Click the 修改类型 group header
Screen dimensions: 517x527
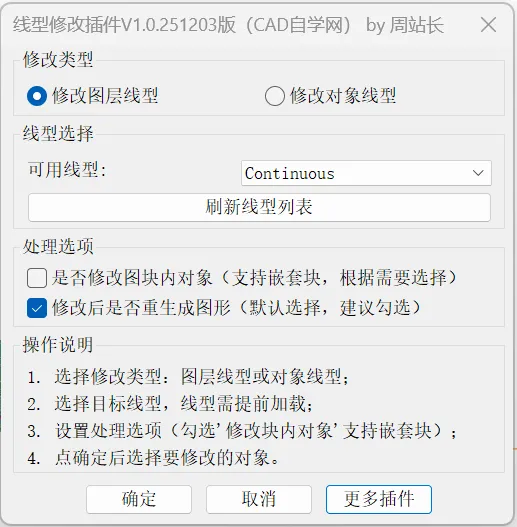pos(58,60)
